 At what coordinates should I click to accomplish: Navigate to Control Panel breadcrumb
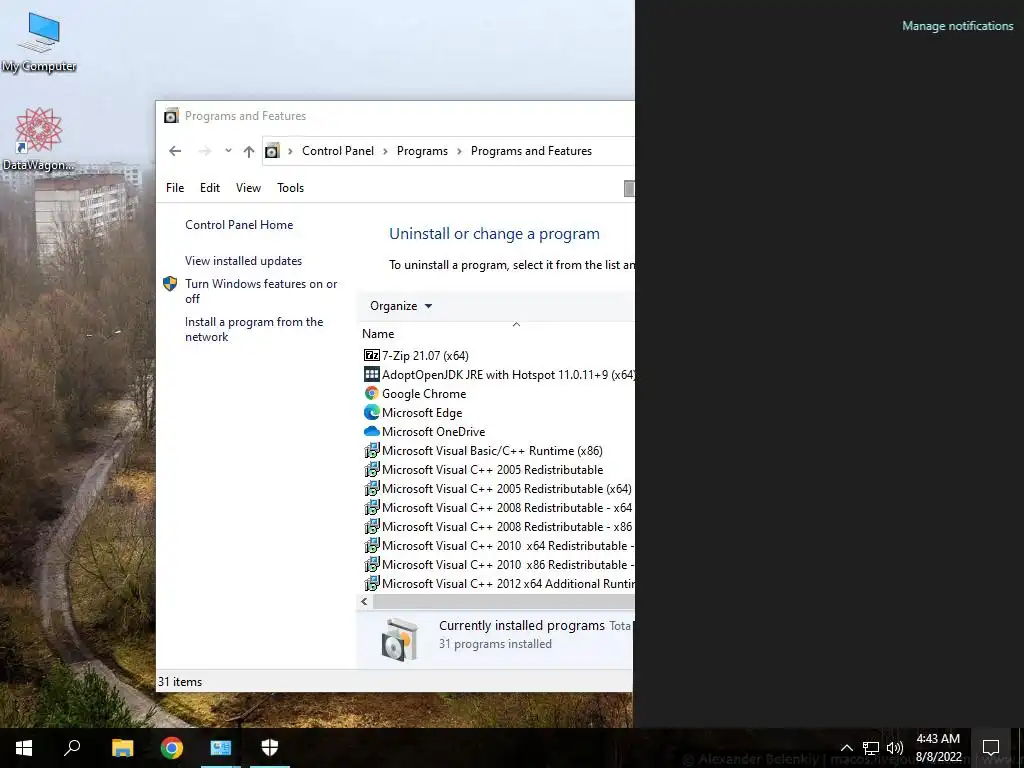(338, 151)
